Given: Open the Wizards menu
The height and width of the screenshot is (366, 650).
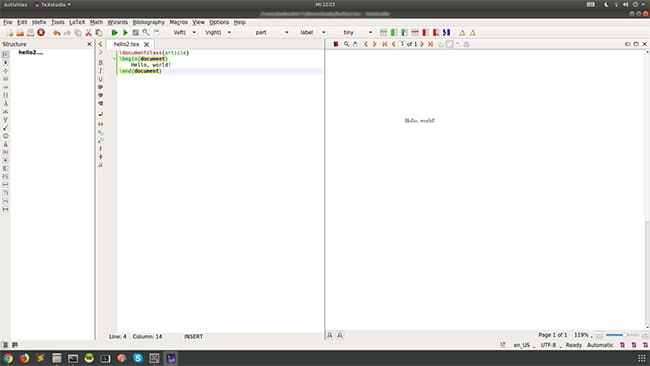Looking at the screenshot, I should pyautogui.click(x=118, y=22).
